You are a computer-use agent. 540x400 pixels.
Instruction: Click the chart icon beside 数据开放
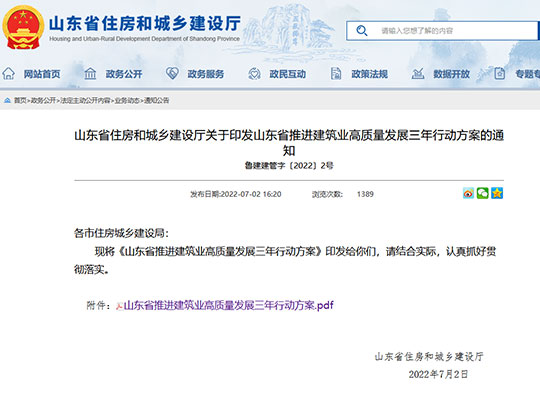(x=418, y=73)
